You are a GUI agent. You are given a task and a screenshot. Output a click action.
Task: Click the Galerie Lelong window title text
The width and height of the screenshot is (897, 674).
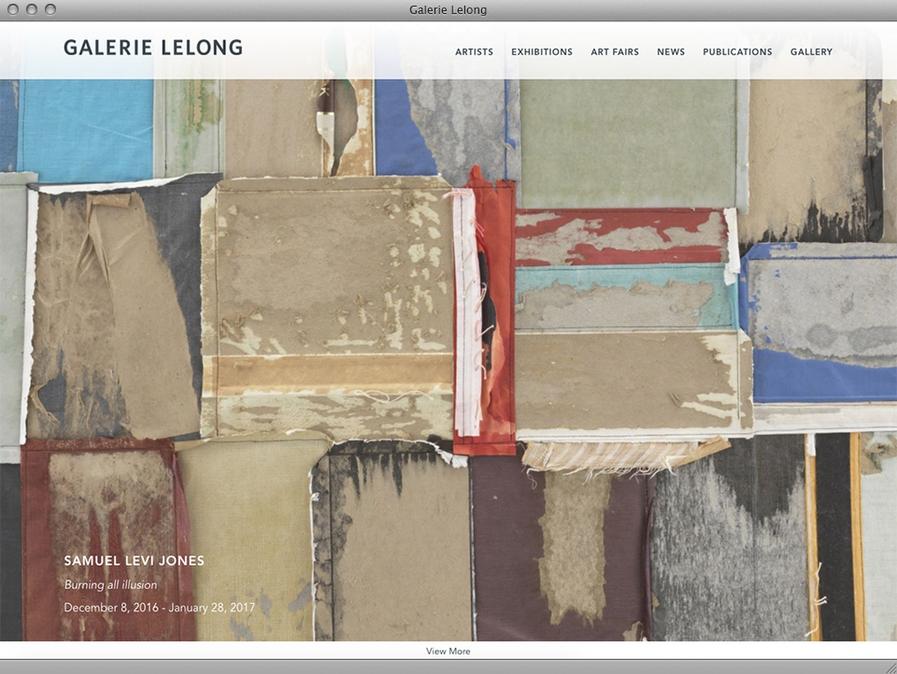448,10
